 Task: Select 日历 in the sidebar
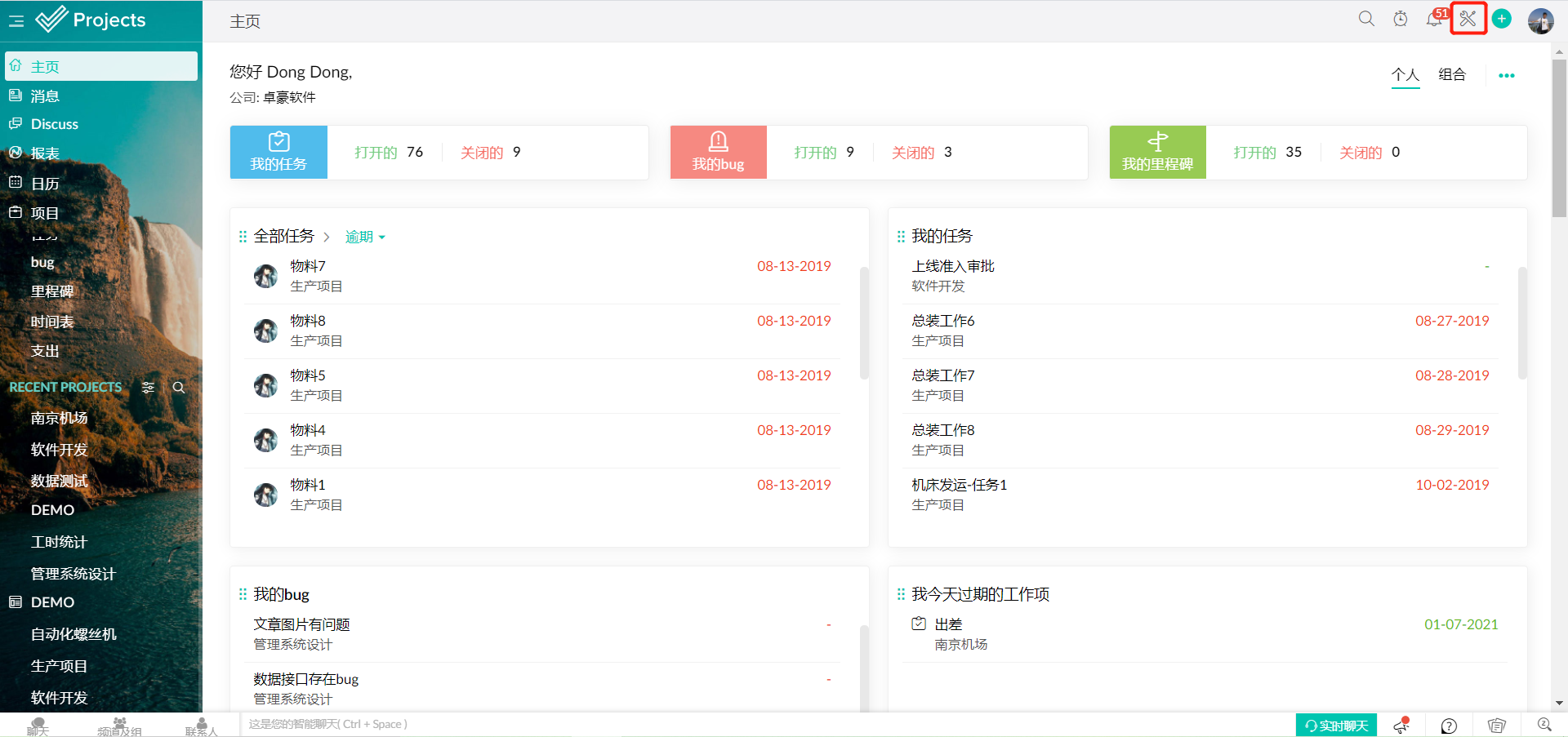pos(45,184)
